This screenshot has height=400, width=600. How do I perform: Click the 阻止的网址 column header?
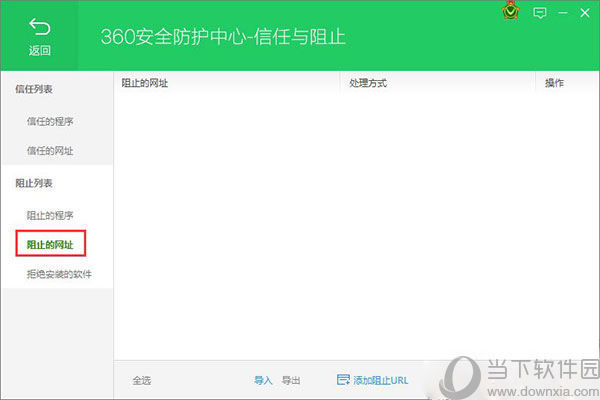coord(145,83)
